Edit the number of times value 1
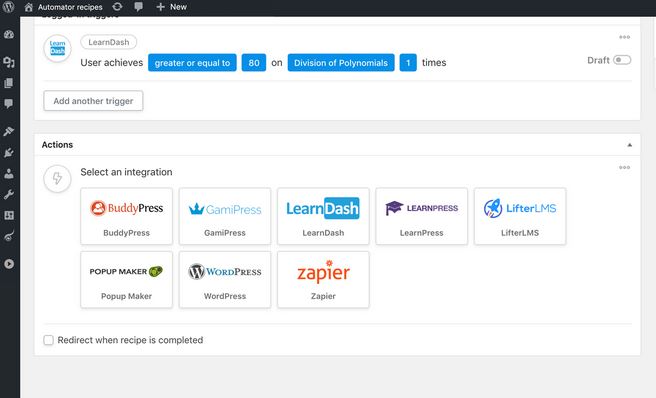The image size is (656, 398). tap(408, 63)
